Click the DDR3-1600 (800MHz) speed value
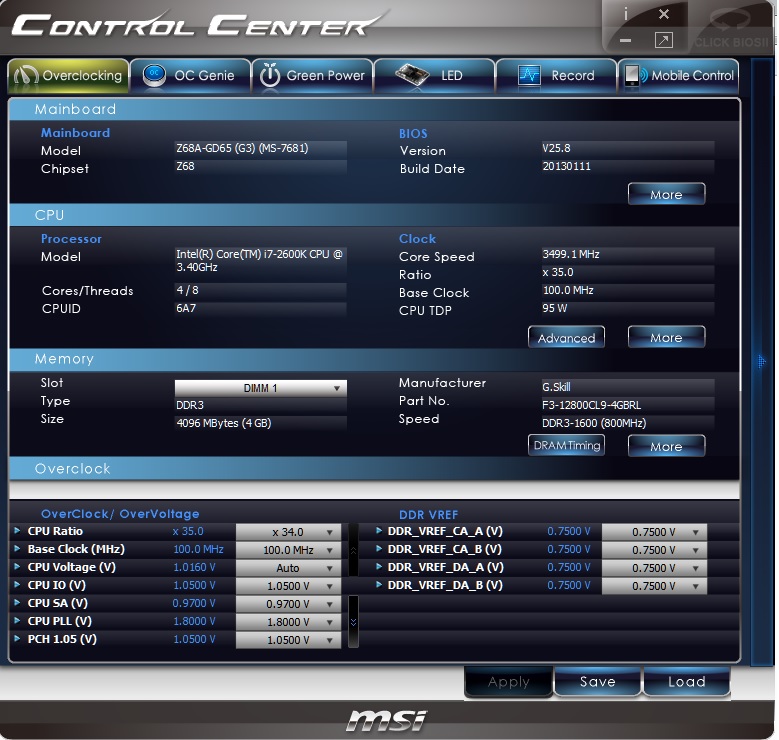 [x=627, y=423]
